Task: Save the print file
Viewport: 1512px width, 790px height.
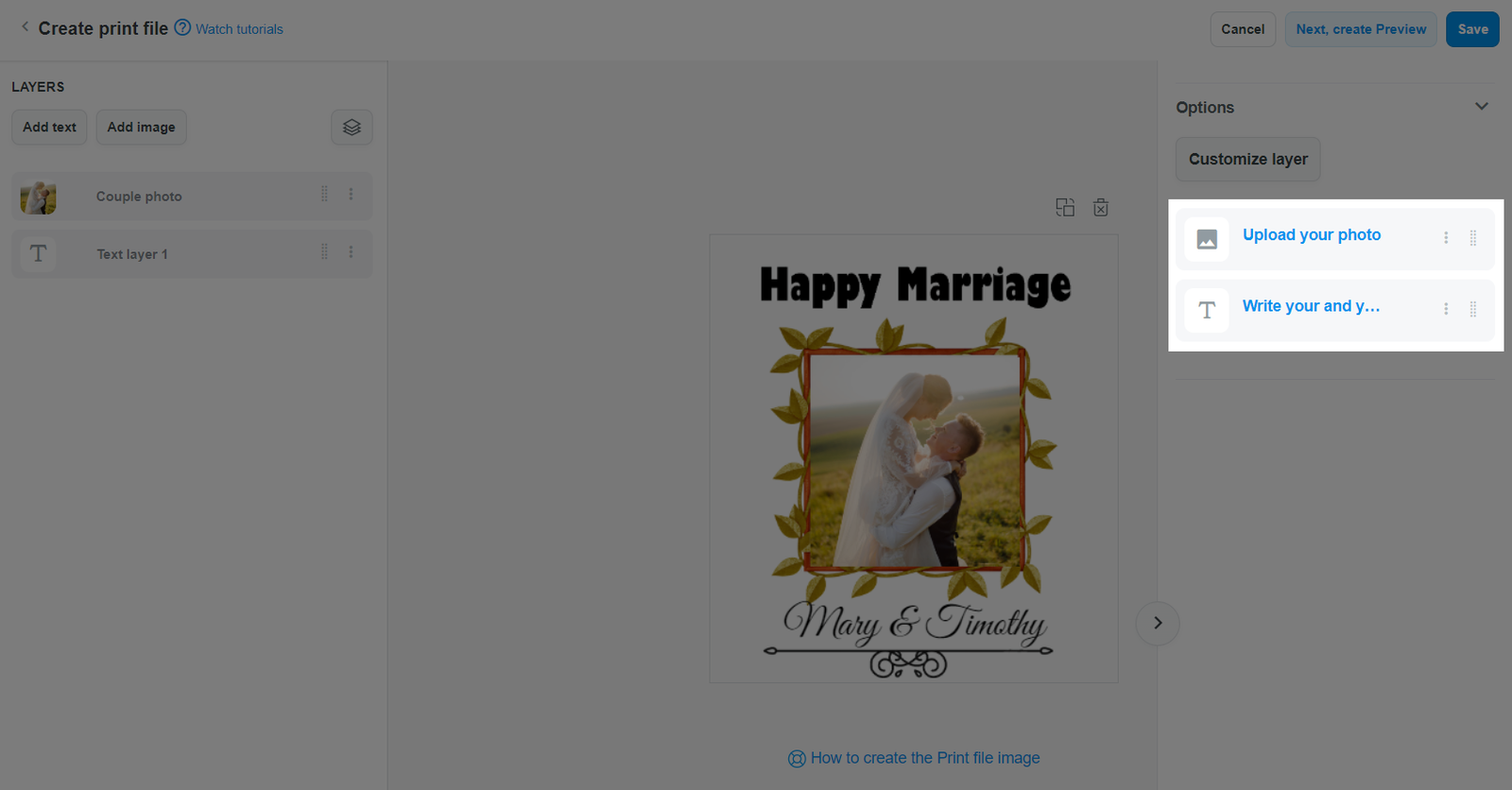Action: 1472,29
